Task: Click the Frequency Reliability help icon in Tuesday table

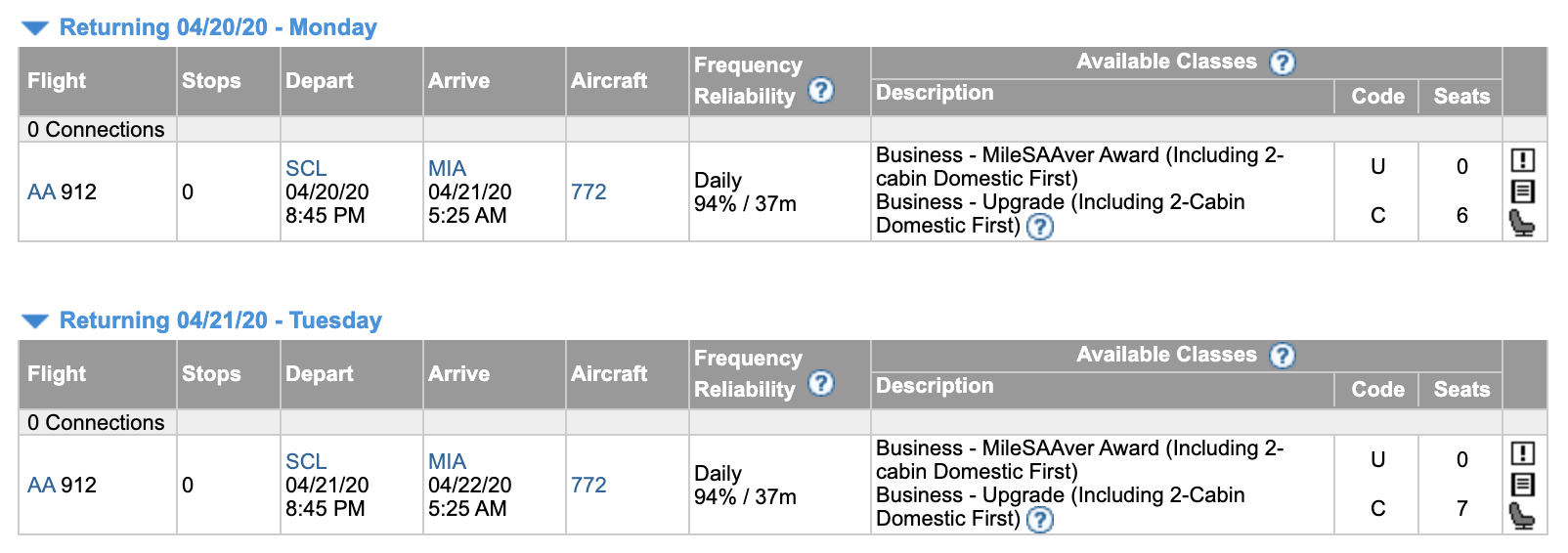Action: click(x=821, y=383)
